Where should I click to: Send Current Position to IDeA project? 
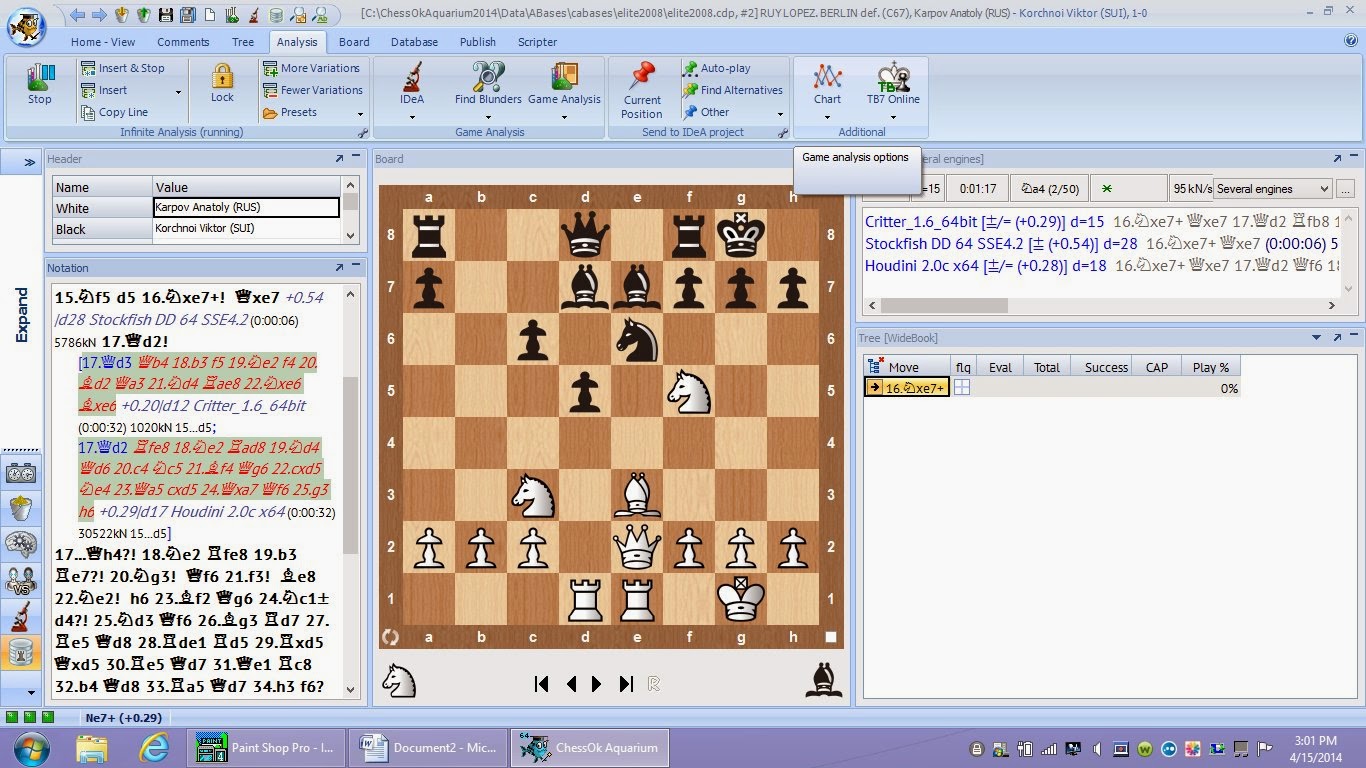click(x=642, y=90)
